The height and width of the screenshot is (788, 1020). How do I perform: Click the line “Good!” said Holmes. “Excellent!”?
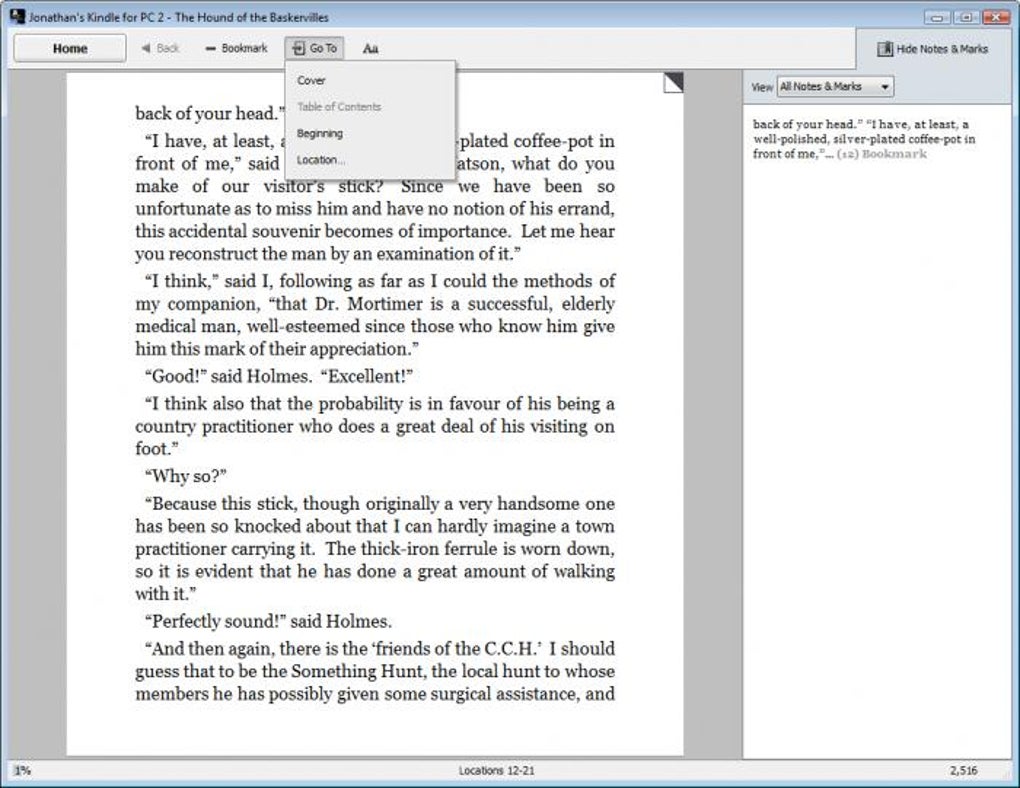pos(278,376)
